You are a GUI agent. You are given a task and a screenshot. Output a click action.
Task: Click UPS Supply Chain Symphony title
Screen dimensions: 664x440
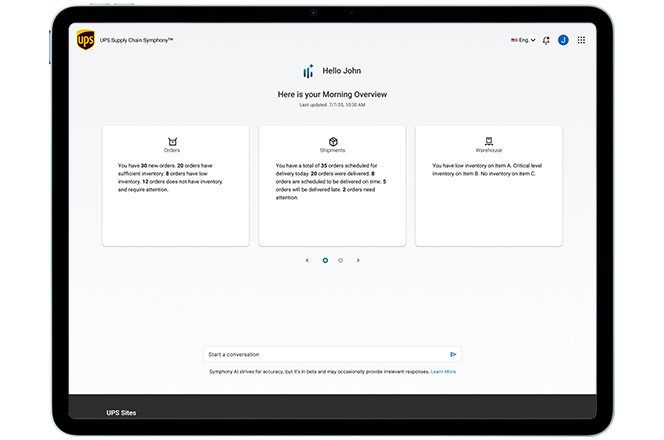[x=136, y=40]
